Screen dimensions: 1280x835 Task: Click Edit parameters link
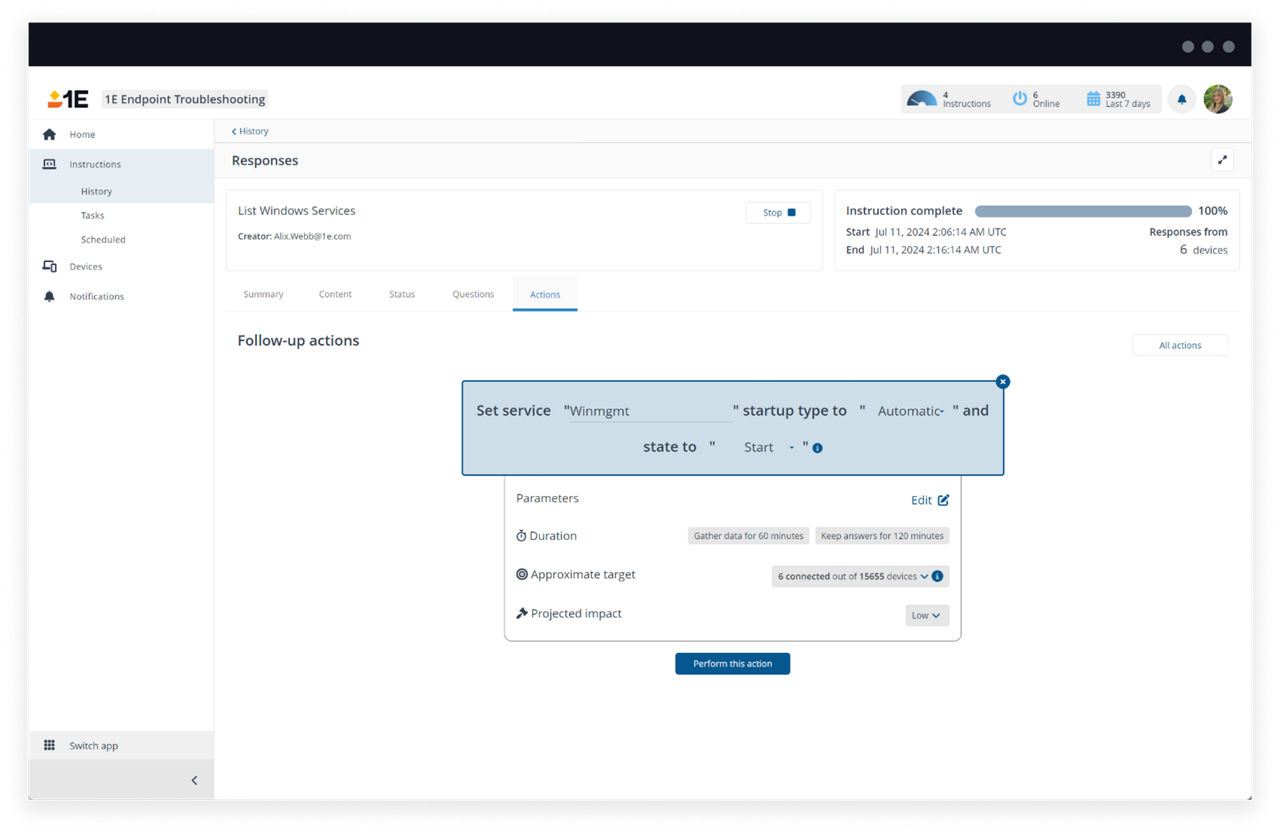click(930, 500)
